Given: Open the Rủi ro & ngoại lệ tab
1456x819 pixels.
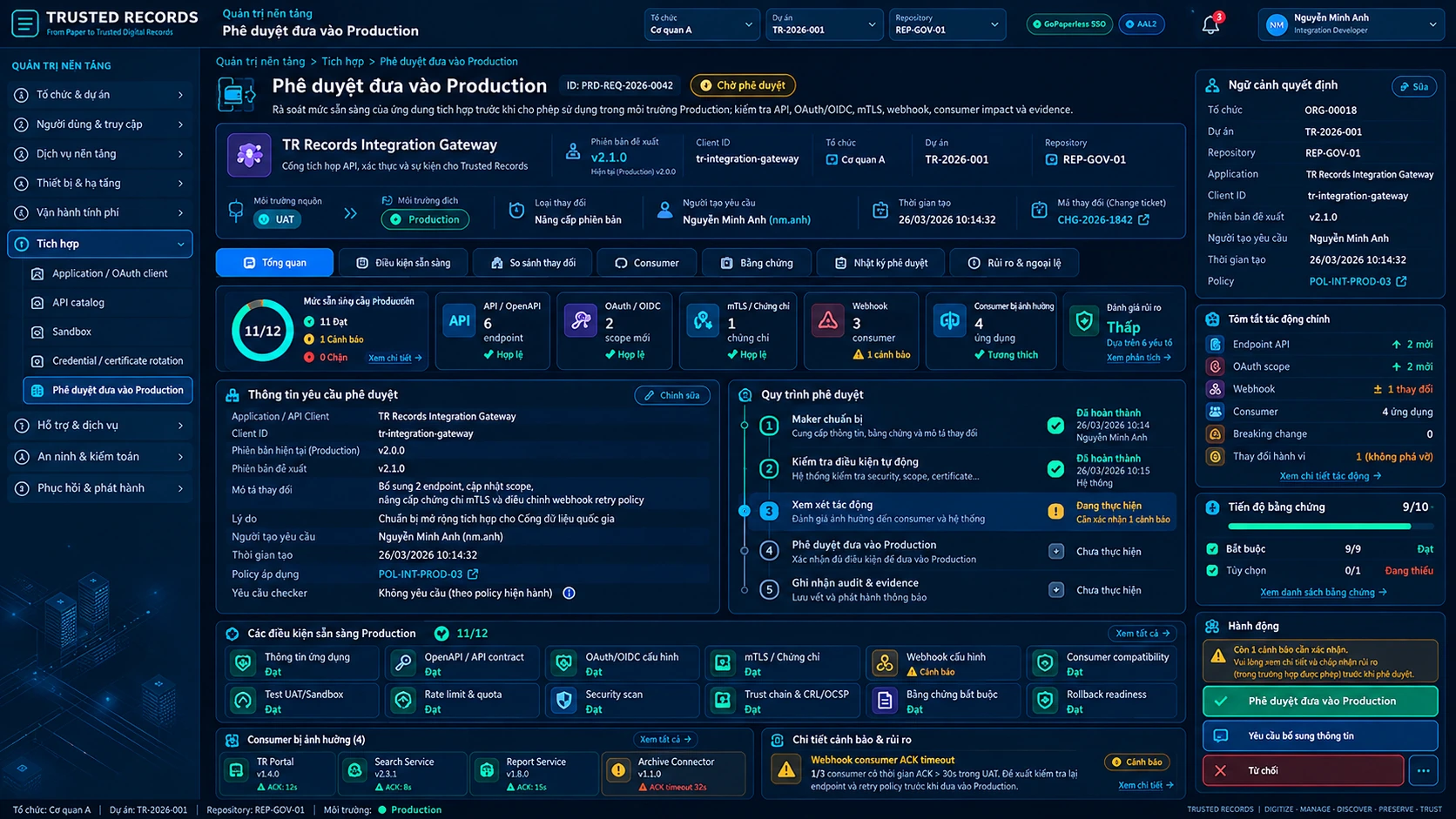Looking at the screenshot, I should [x=1014, y=263].
